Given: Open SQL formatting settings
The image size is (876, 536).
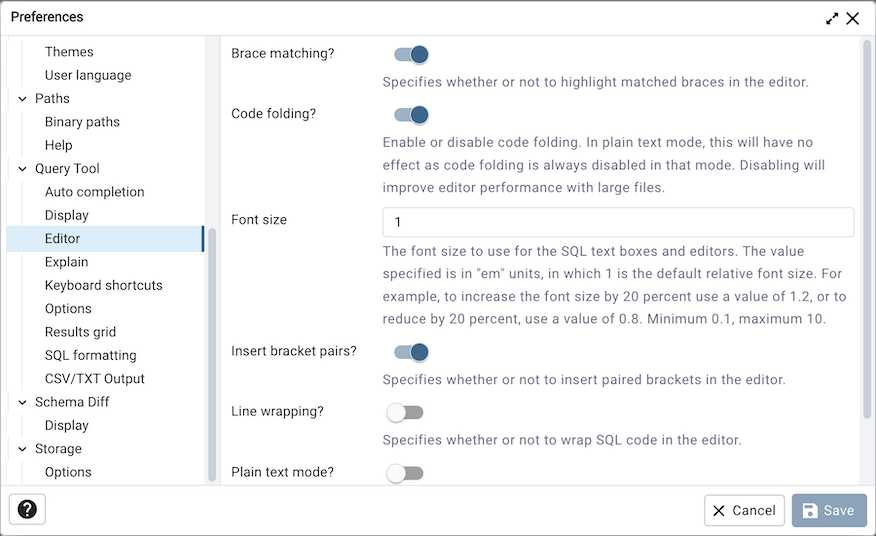Looking at the screenshot, I should [90, 355].
